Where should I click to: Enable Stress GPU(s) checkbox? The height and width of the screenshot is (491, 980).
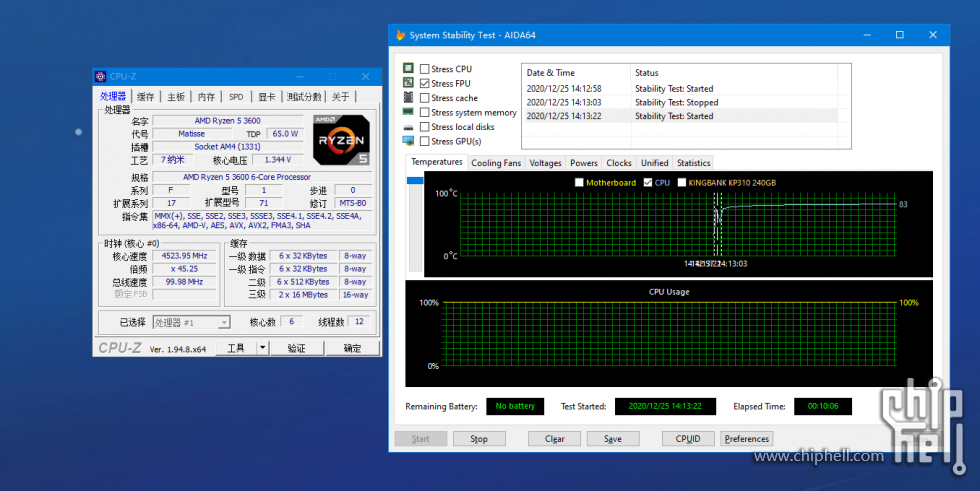coord(424,141)
